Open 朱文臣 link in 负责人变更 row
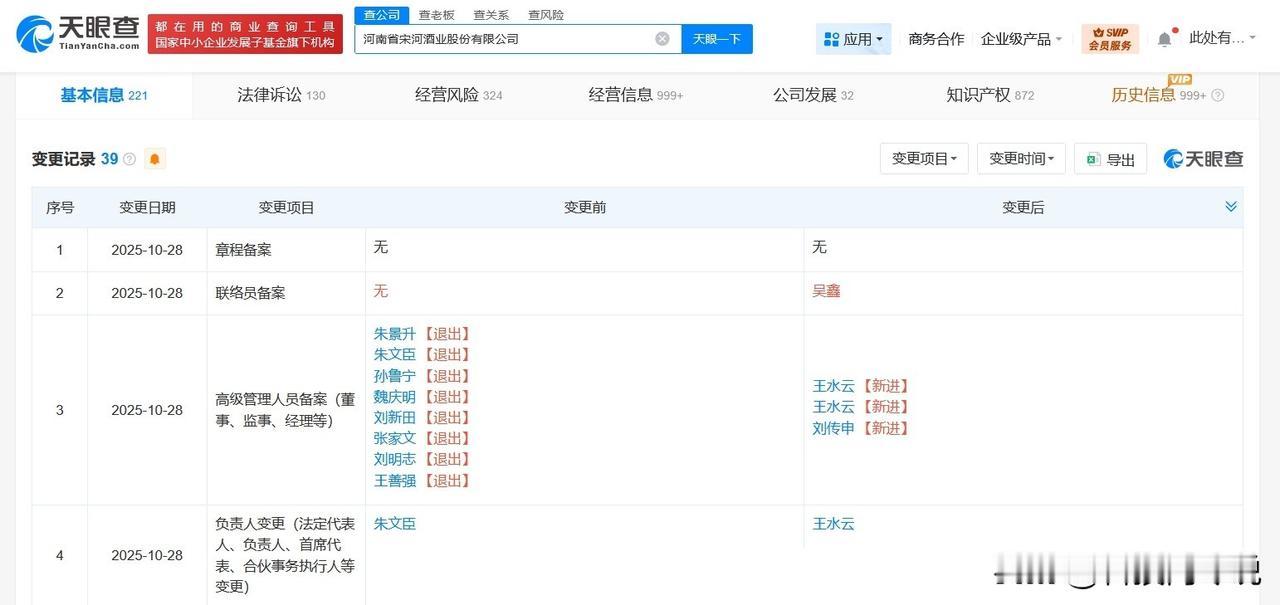This screenshot has height=605, width=1280. [x=395, y=524]
